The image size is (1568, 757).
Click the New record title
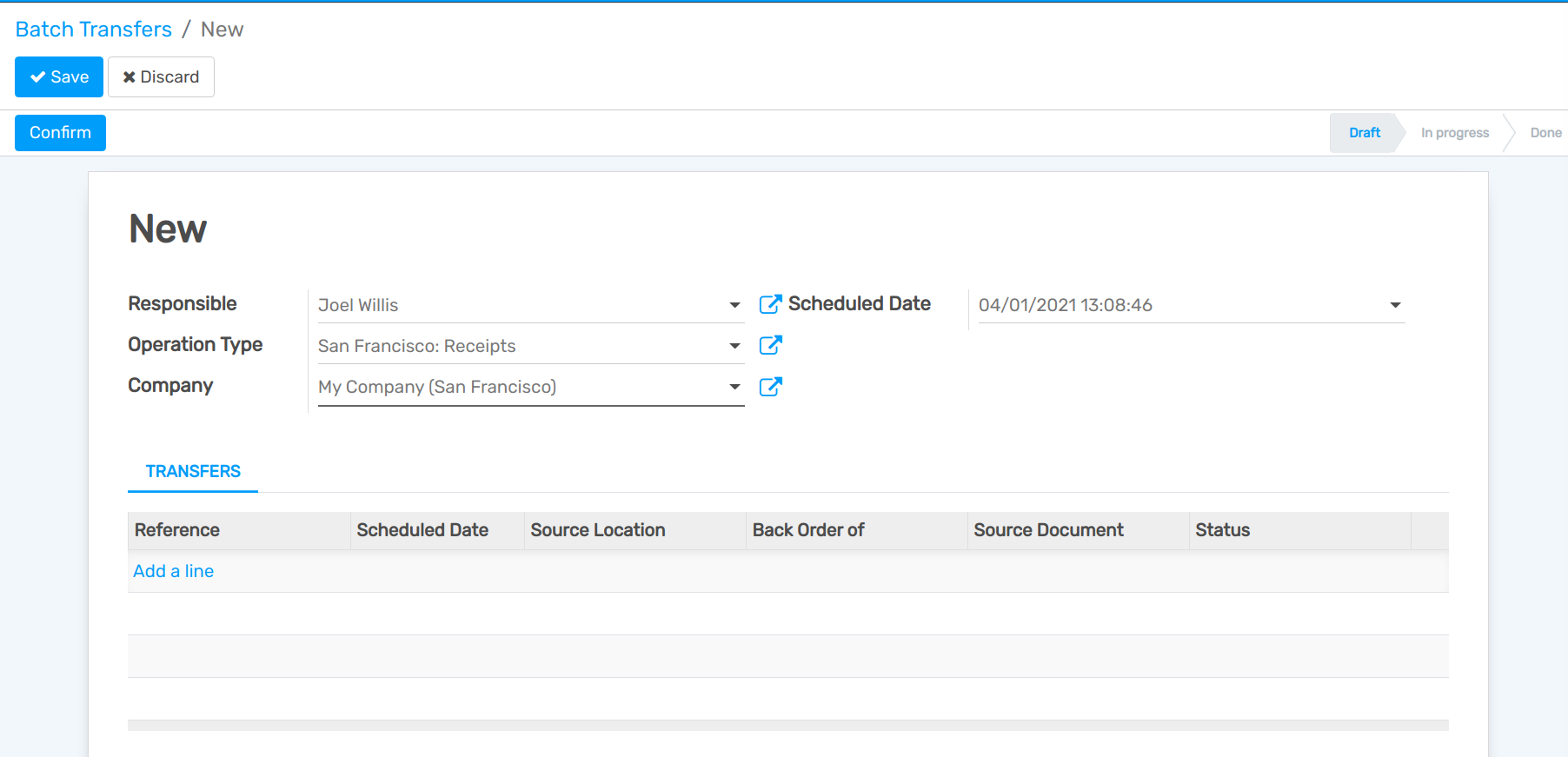point(168,229)
